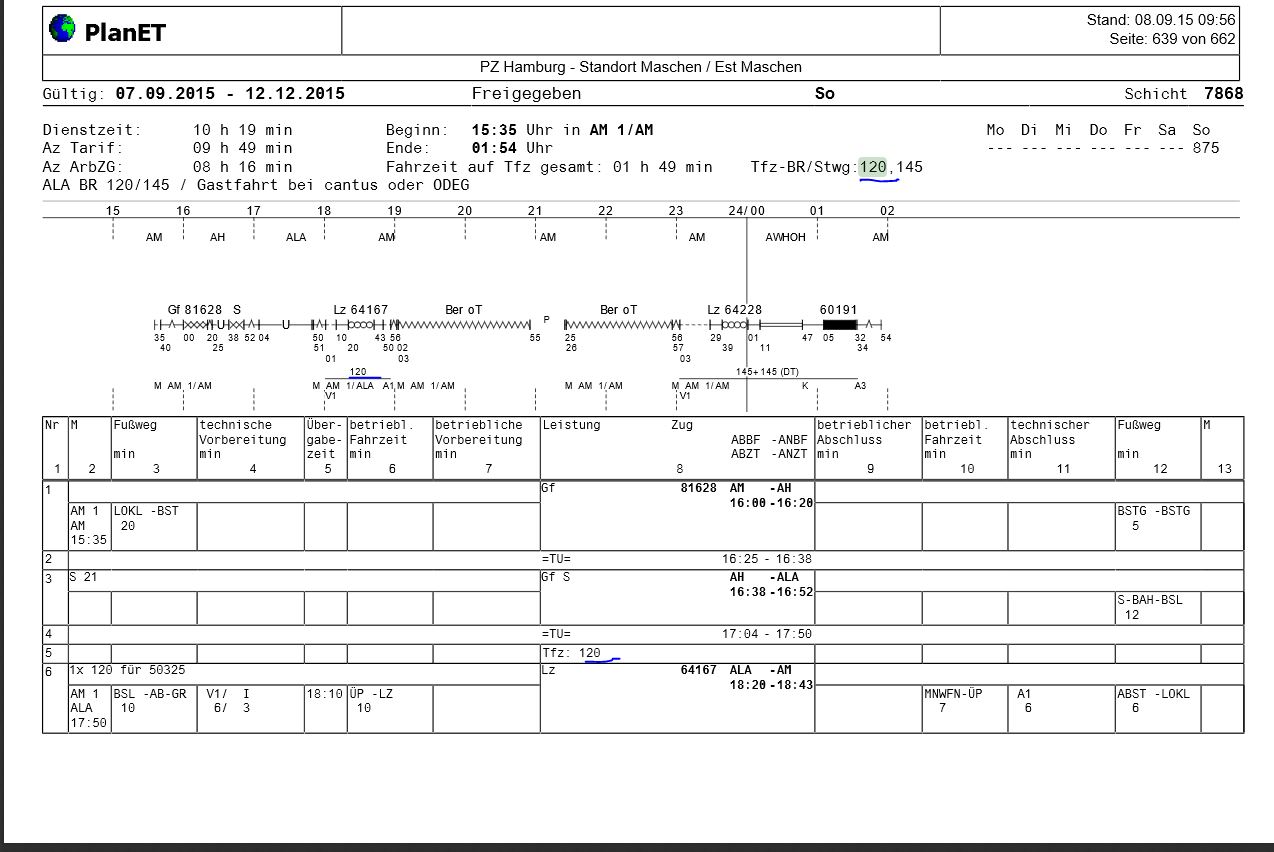Image resolution: width=1274 pixels, height=852 pixels.
Task: Click the validity date range 07.09.2015 - 12.12.2015
Action: click(230, 94)
